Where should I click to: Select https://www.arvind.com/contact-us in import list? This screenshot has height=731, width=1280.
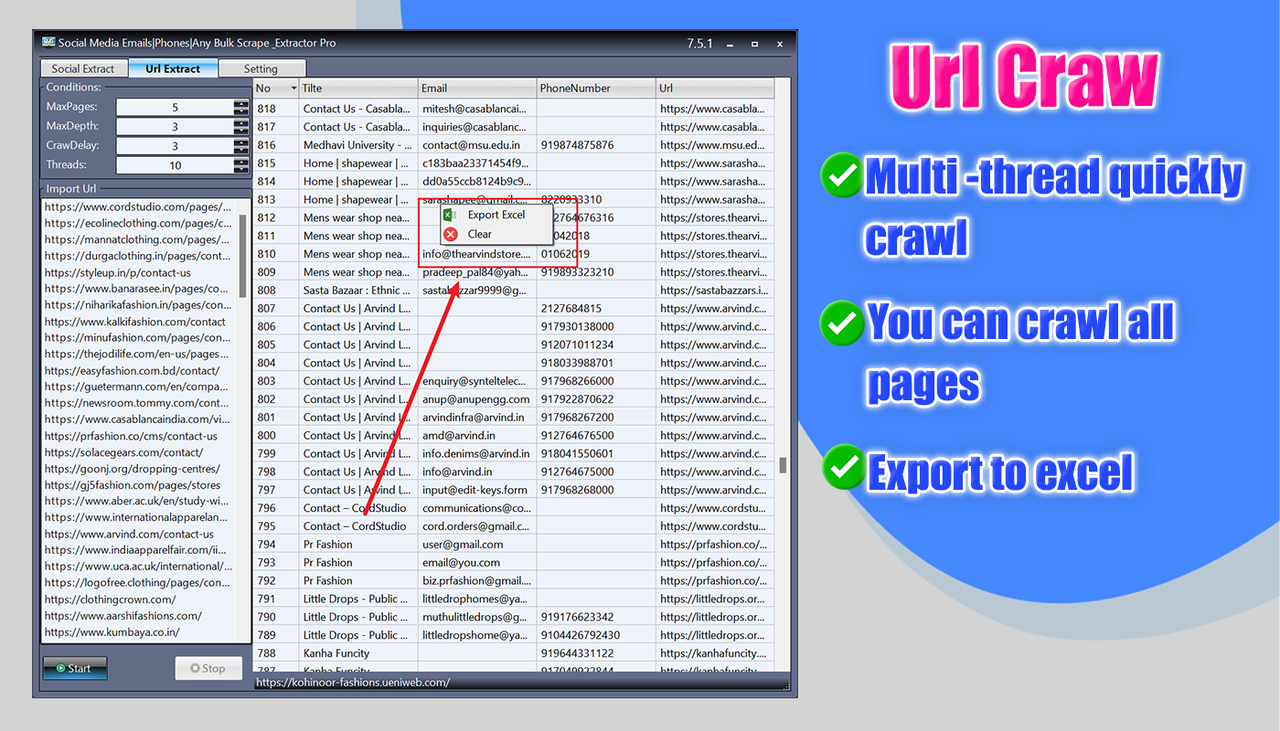tap(129, 534)
